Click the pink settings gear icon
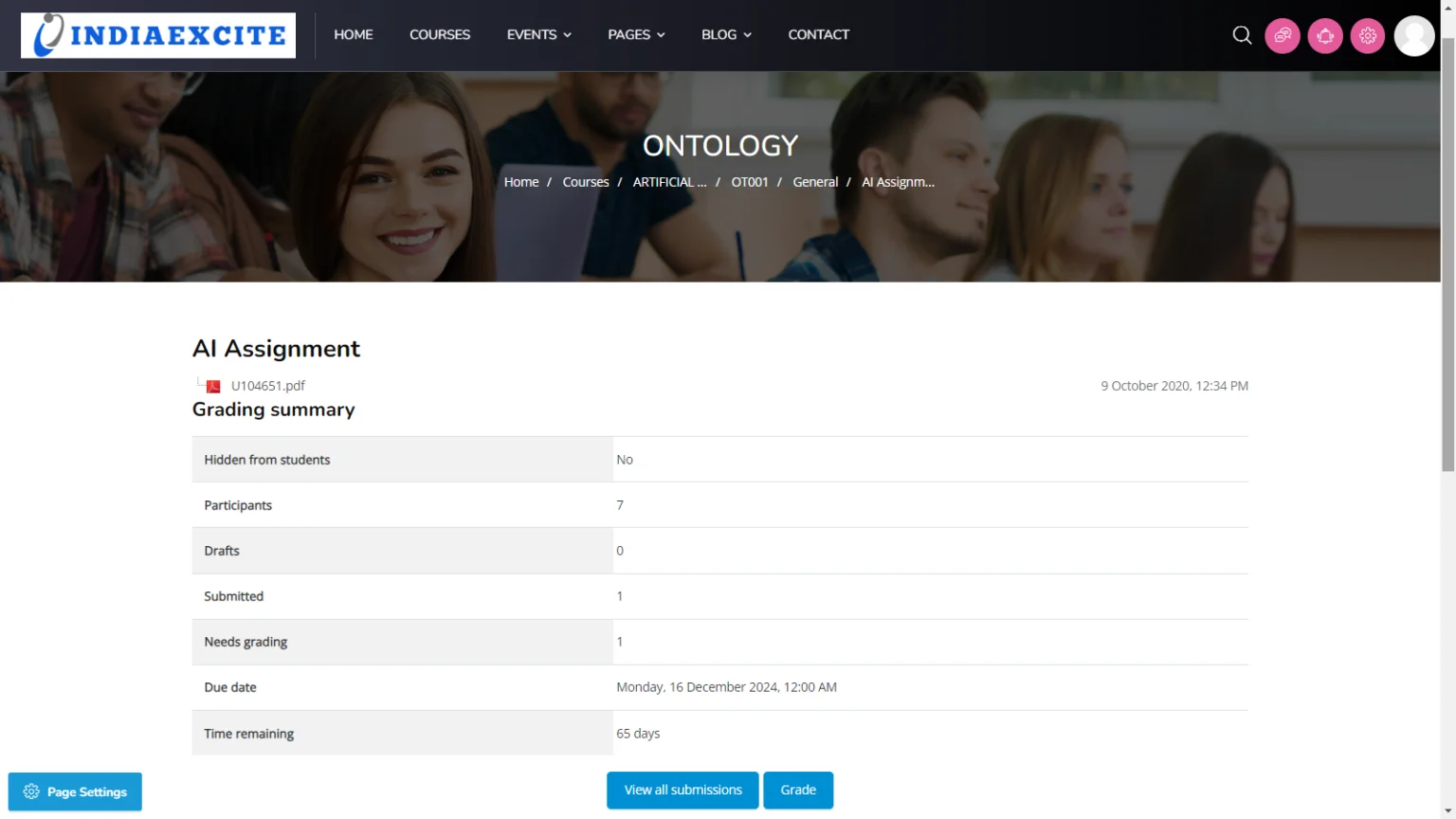Viewport: 1456px width, 819px height. coord(1368,36)
